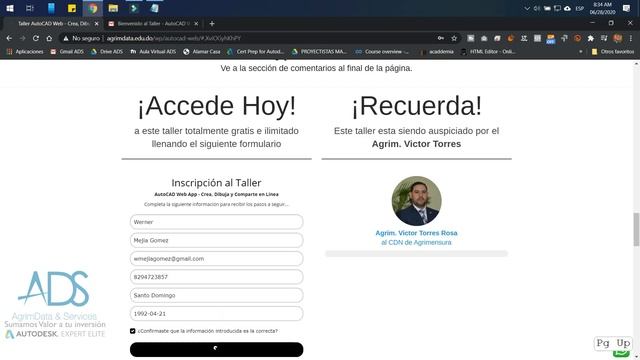Edit the phone number field '8294723857'

coord(216,277)
